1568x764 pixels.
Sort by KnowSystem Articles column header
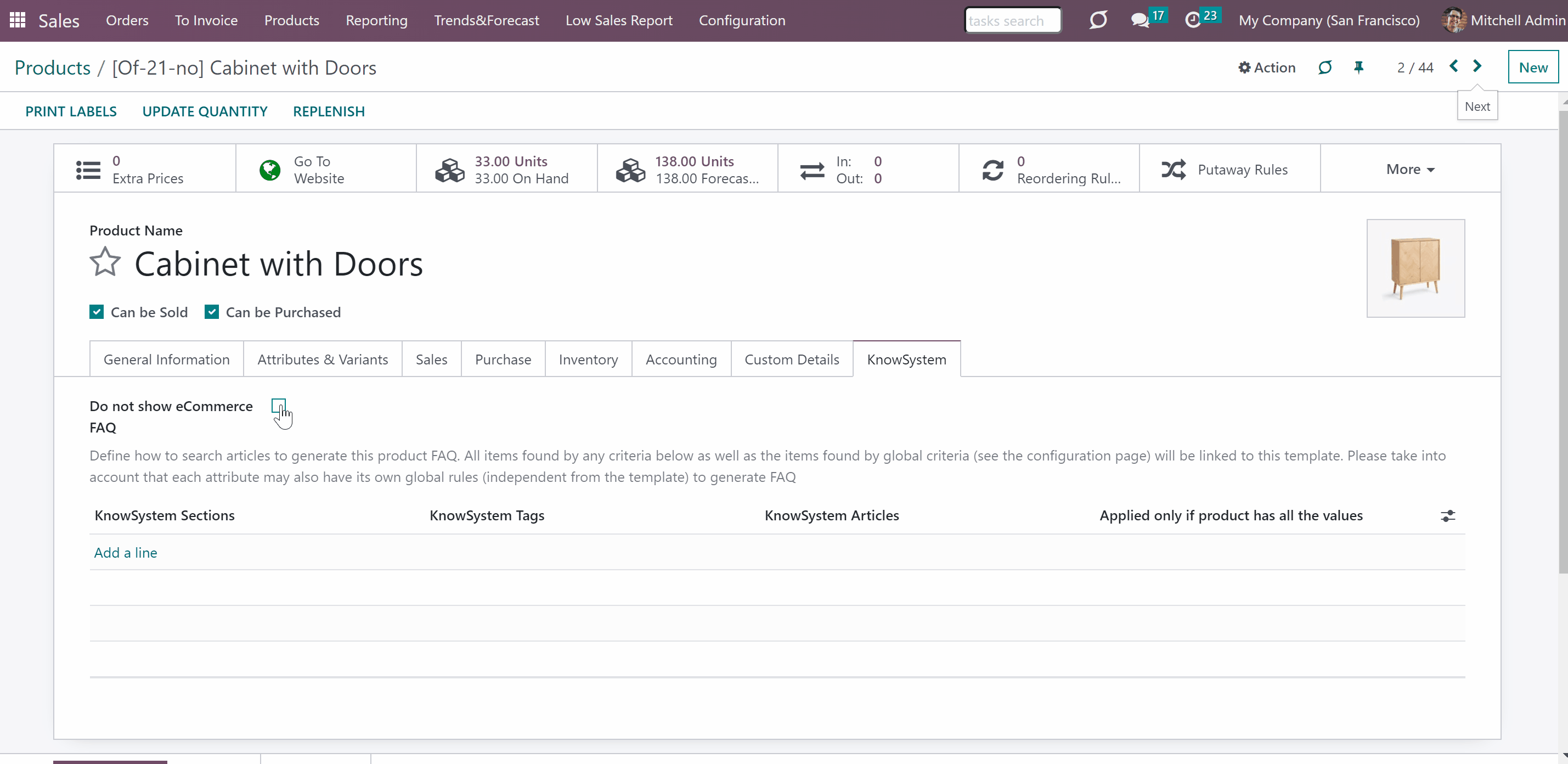click(832, 515)
